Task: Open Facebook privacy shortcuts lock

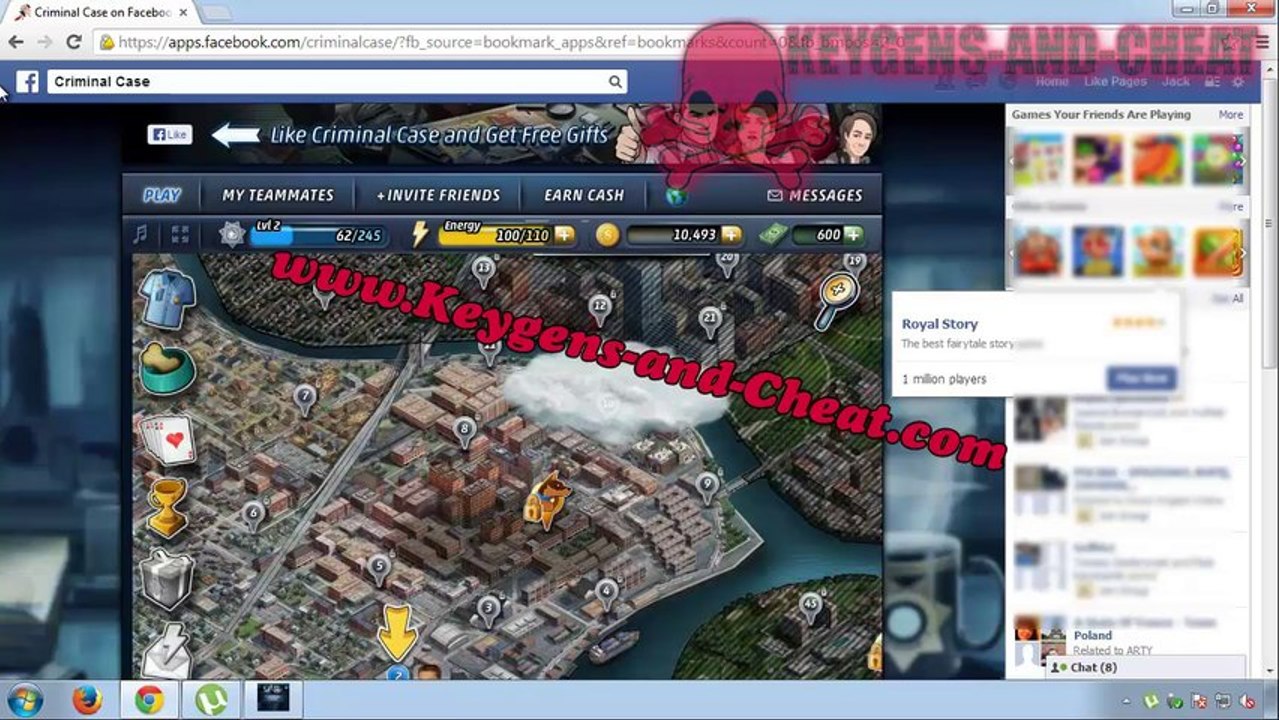Action: point(1213,82)
